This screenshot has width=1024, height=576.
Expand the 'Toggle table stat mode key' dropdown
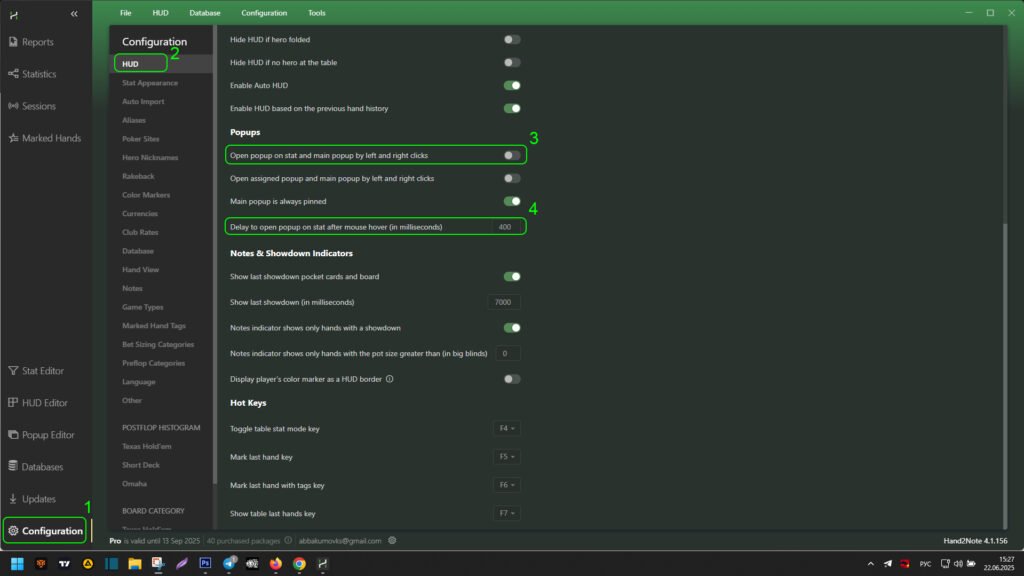[x=506, y=429]
